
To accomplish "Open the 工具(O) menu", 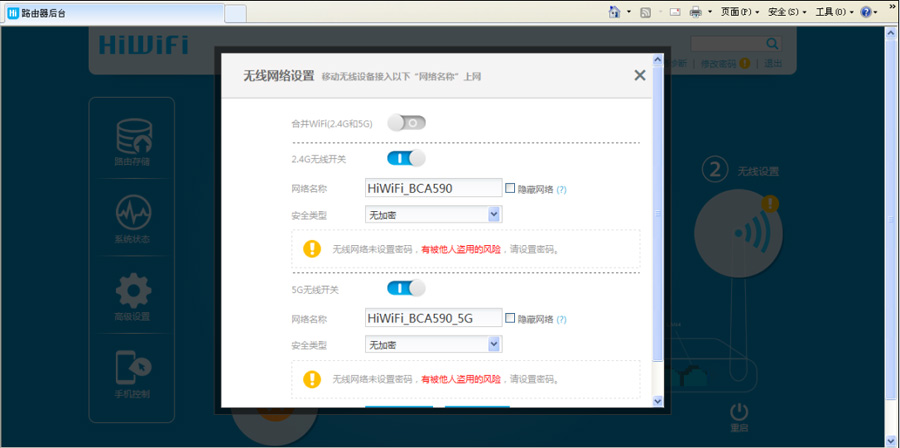I will click(x=835, y=12).
